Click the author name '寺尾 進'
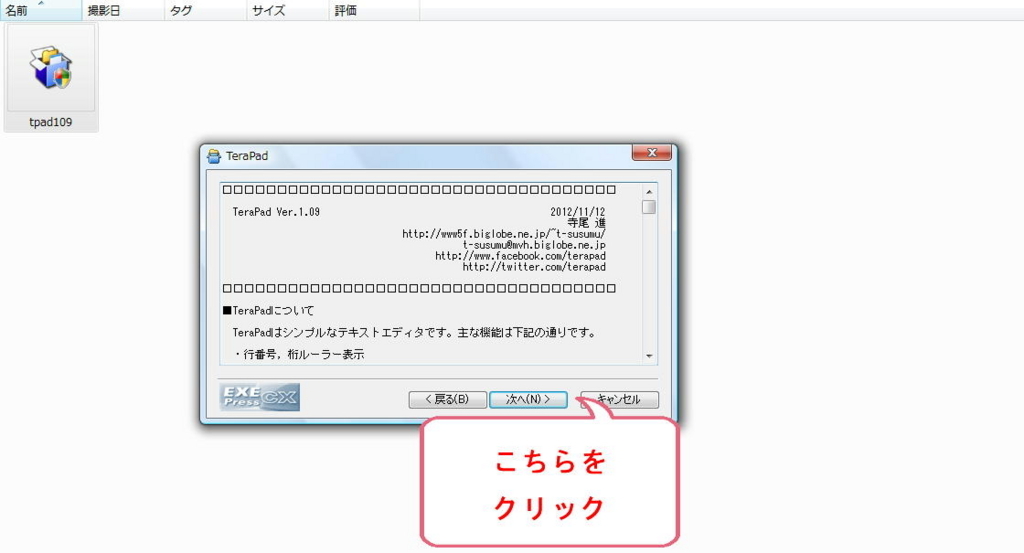This screenshot has height=553, width=1024. [x=586, y=223]
